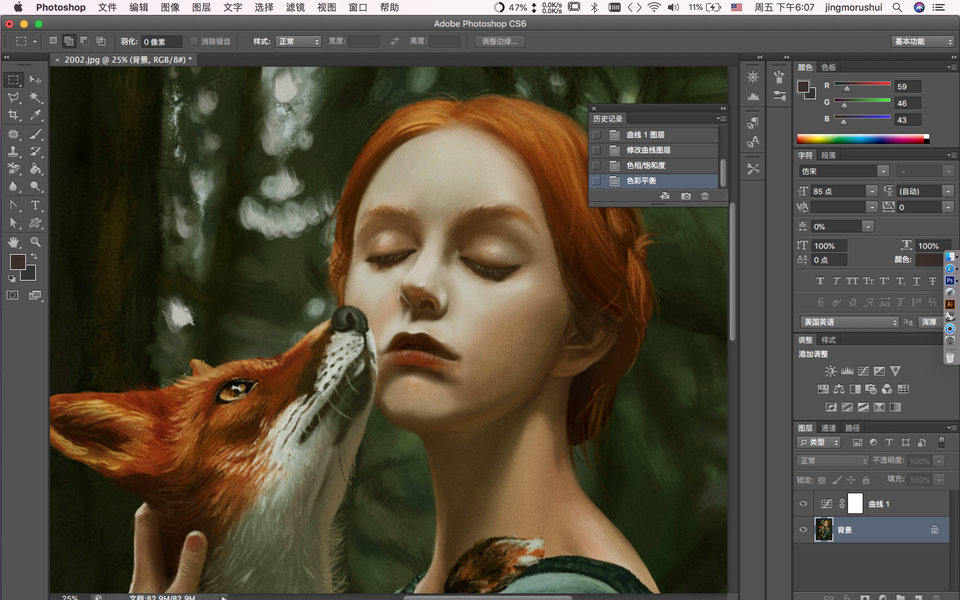
Task: Open the 仿宋 font family dropdown
Action: click(x=883, y=171)
